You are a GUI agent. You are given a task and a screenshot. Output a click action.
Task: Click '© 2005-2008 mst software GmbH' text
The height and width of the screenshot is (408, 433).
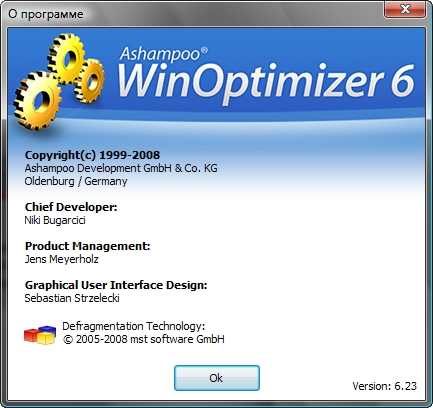tap(144, 339)
